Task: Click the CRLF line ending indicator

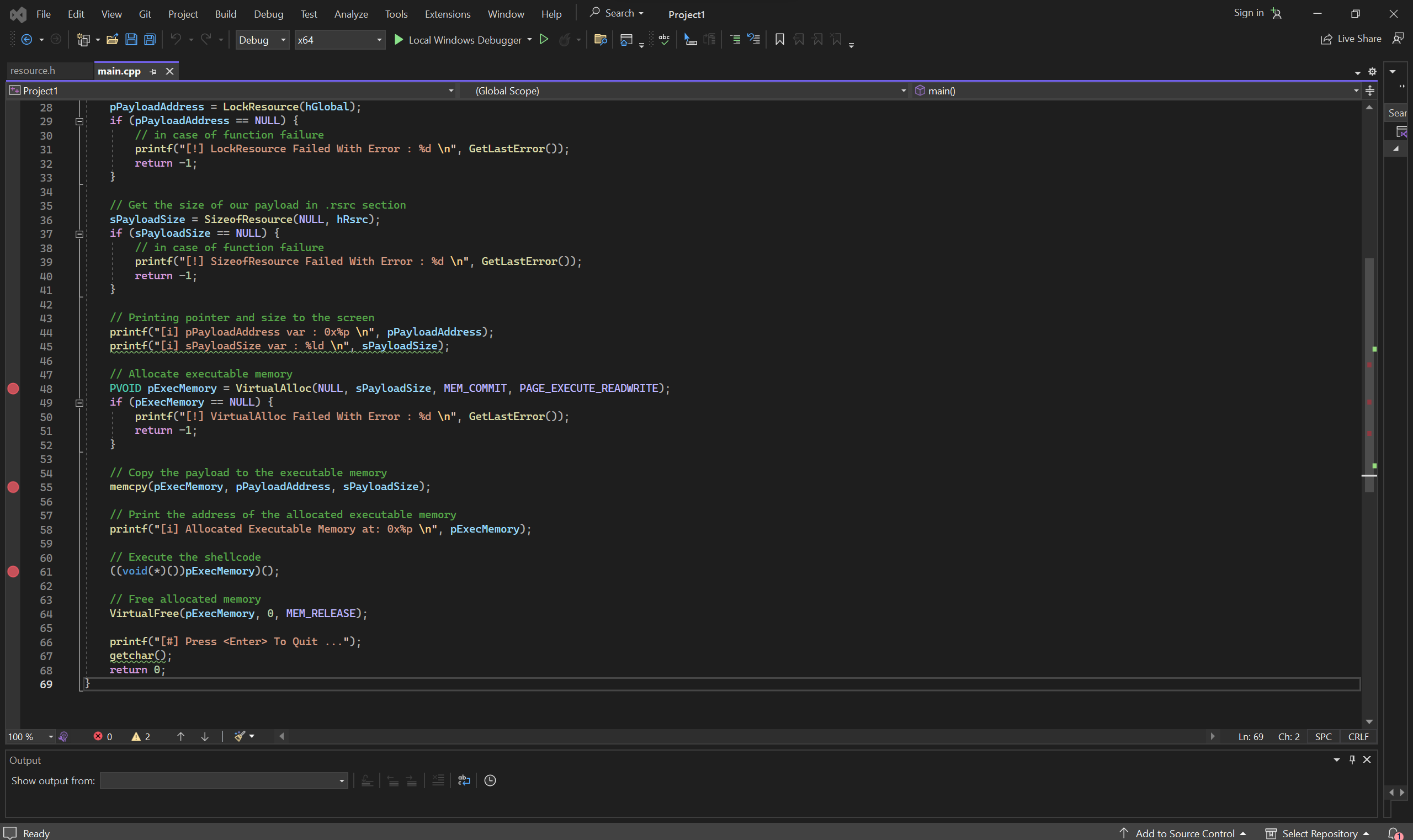Action: [1358, 736]
